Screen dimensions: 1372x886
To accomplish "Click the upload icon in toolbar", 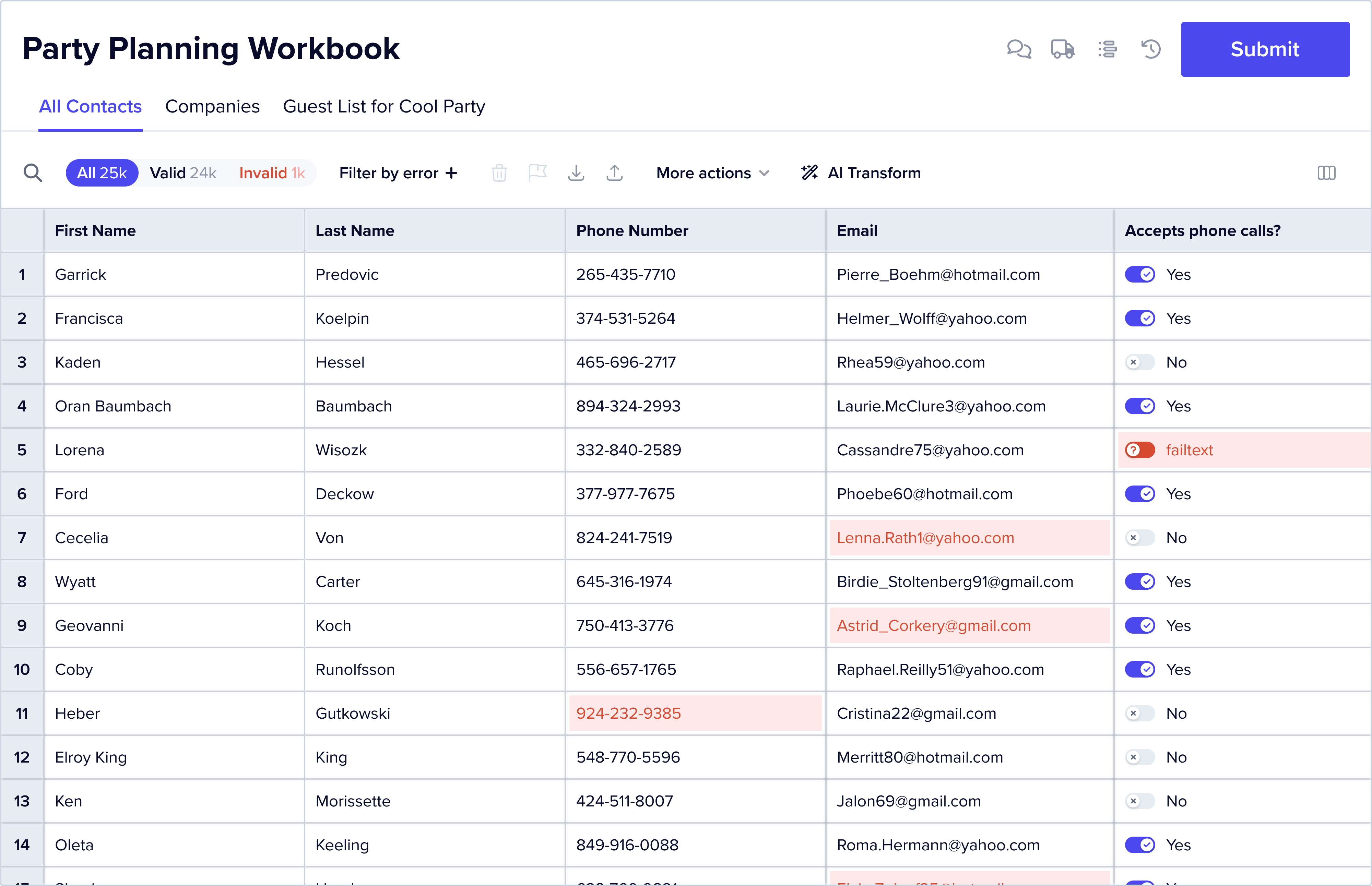I will click(615, 172).
